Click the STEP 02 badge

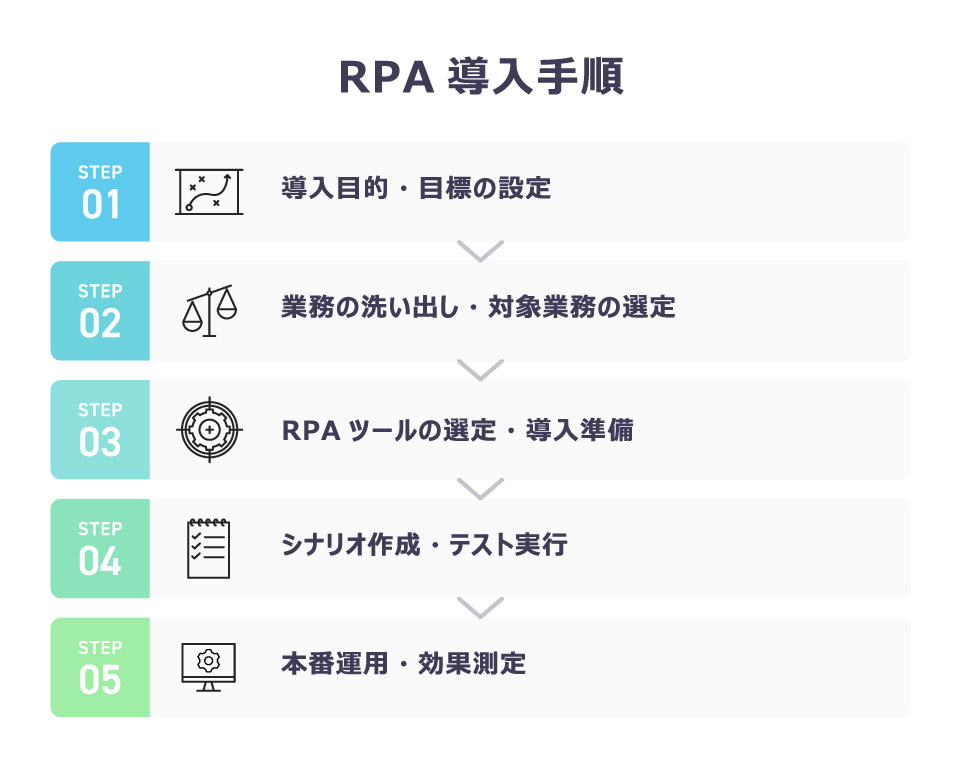[x=100, y=311]
